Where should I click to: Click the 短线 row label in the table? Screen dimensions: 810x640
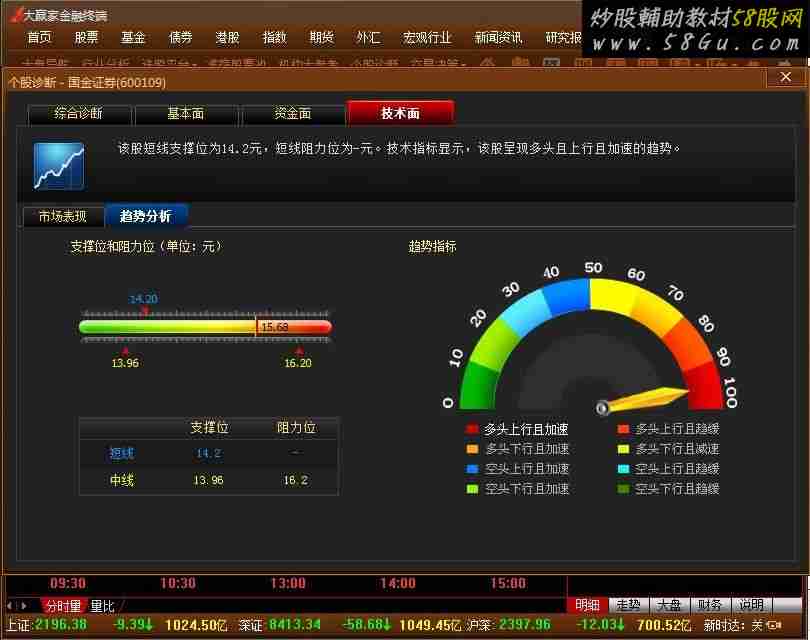pyautogui.click(x=122, y=453)
